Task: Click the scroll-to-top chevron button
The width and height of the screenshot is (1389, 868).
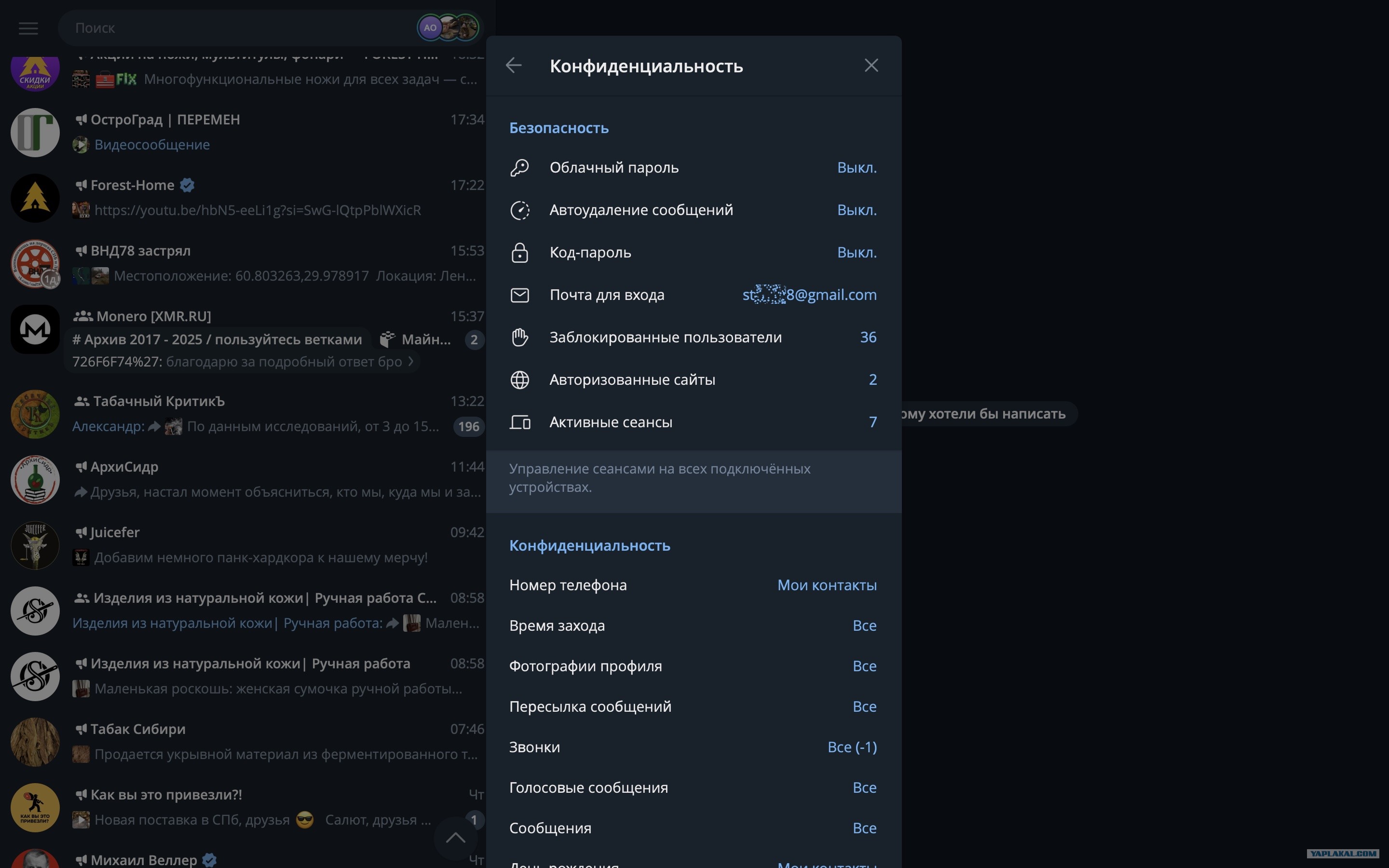Action: coord(456,838)
